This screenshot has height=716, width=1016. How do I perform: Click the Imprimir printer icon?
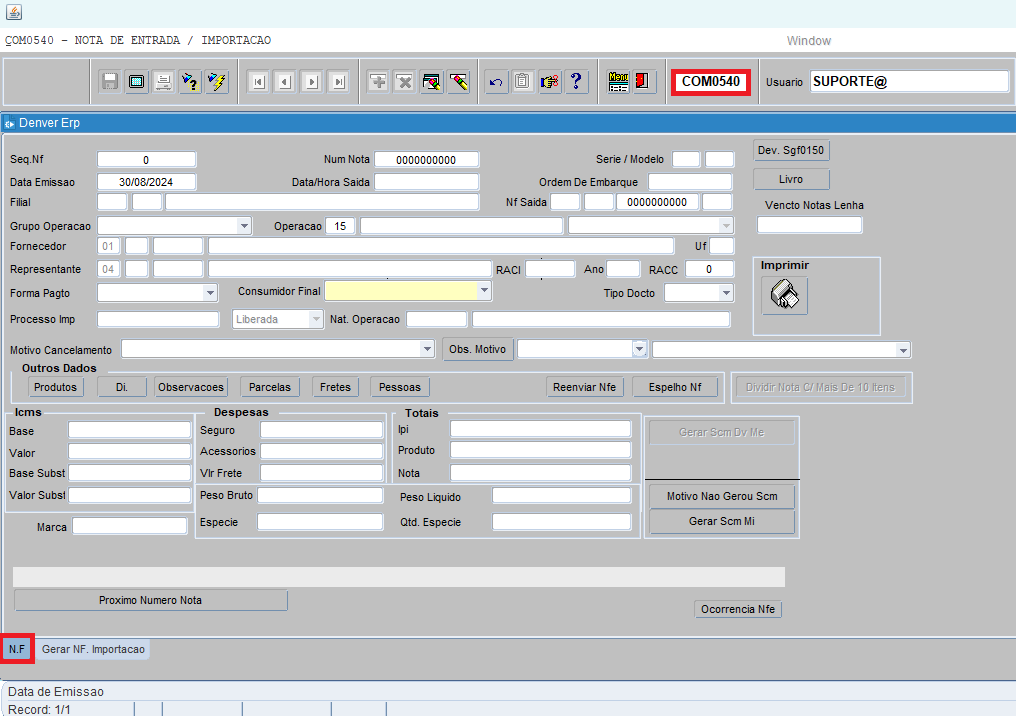[785, 295]
